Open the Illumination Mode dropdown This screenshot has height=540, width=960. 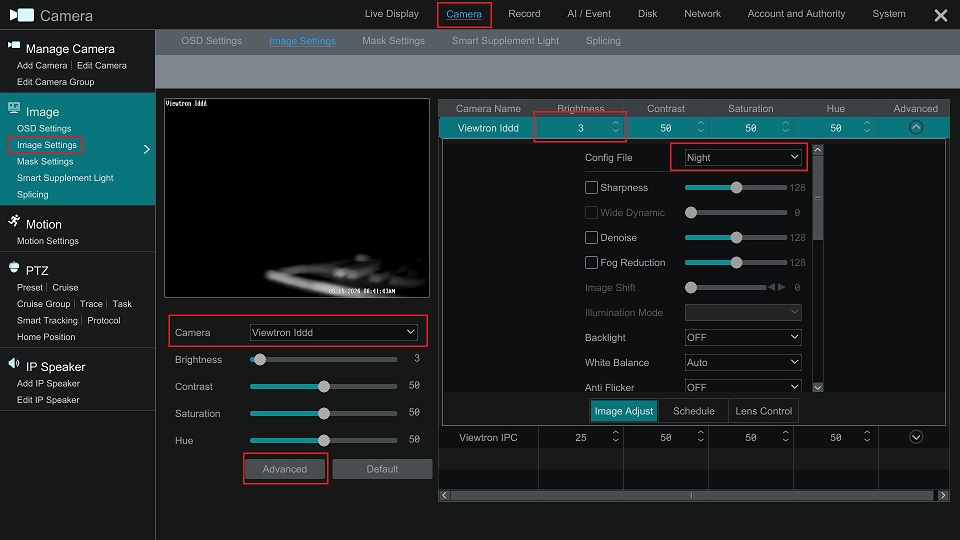pyautogui.click(x=743, y=312)
